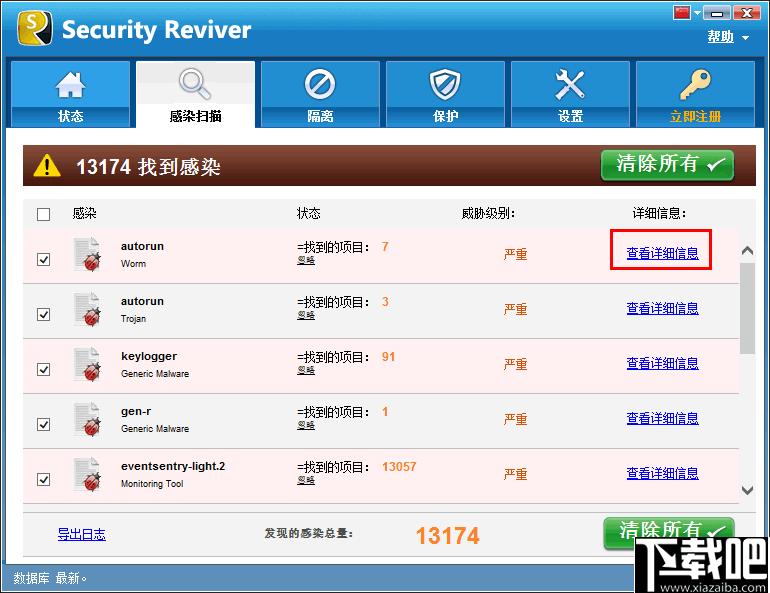Open the 帮助 help menu
The height and width of the screenshot is (593, 770).
[720, 36]
